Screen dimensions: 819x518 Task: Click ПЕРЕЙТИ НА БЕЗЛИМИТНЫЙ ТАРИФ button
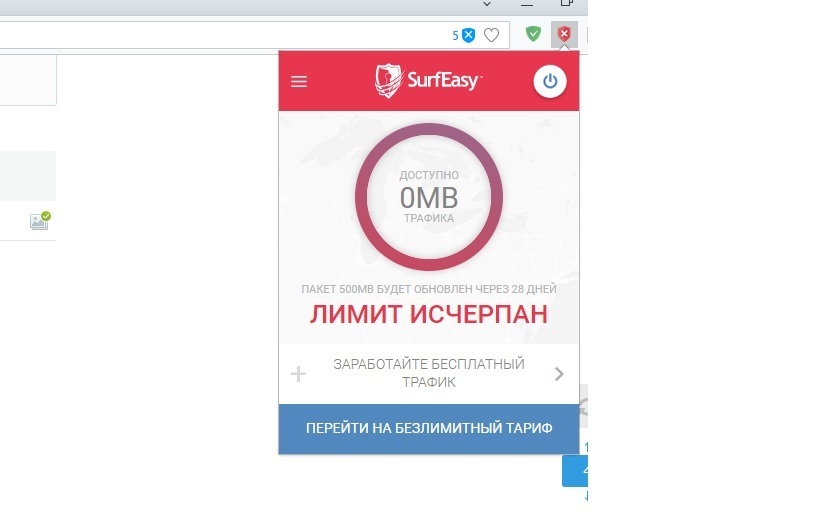coord(429,429)
